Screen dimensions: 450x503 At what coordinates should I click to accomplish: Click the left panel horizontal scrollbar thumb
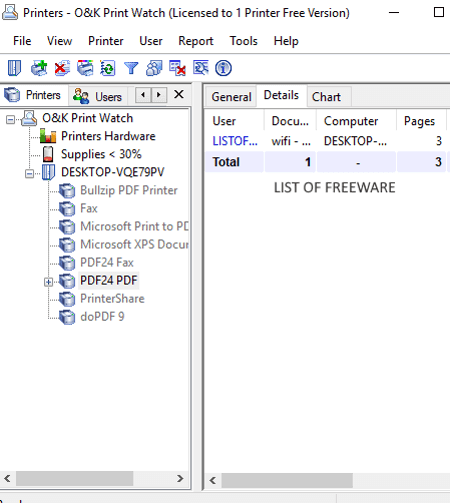(x=75, y=479)
